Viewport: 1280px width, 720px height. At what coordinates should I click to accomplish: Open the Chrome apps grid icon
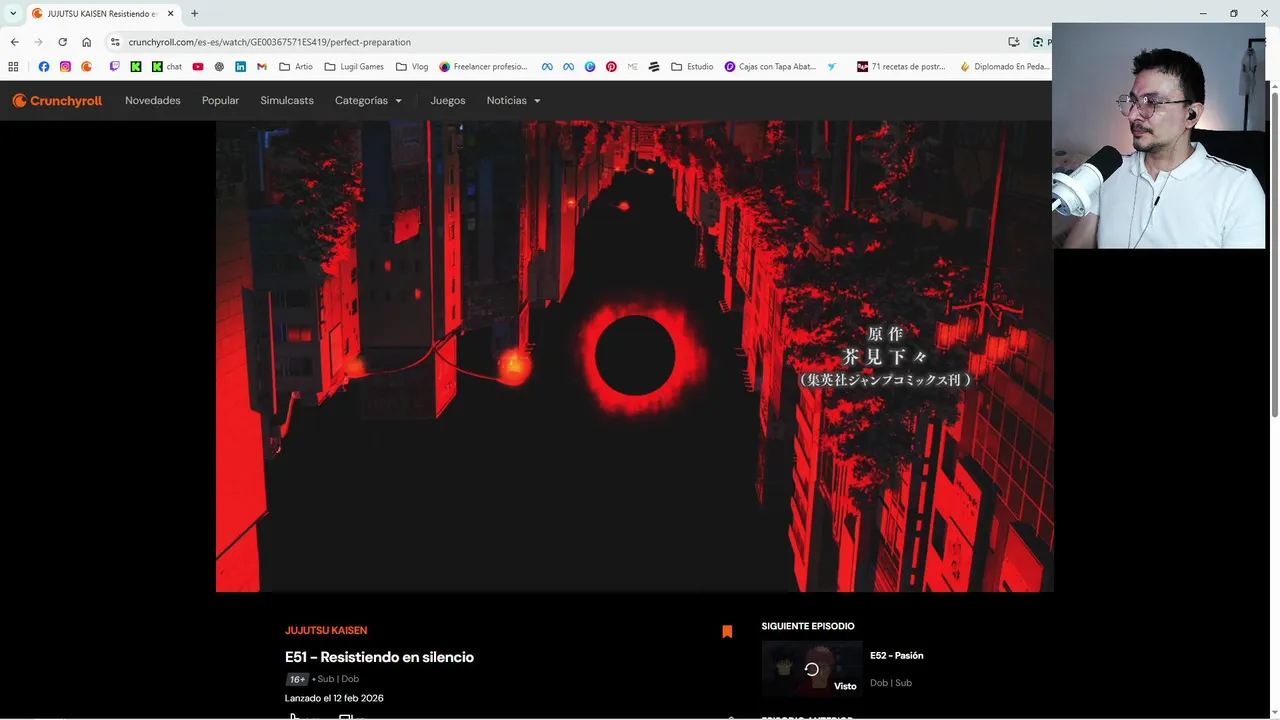click(x=13, y=67)
